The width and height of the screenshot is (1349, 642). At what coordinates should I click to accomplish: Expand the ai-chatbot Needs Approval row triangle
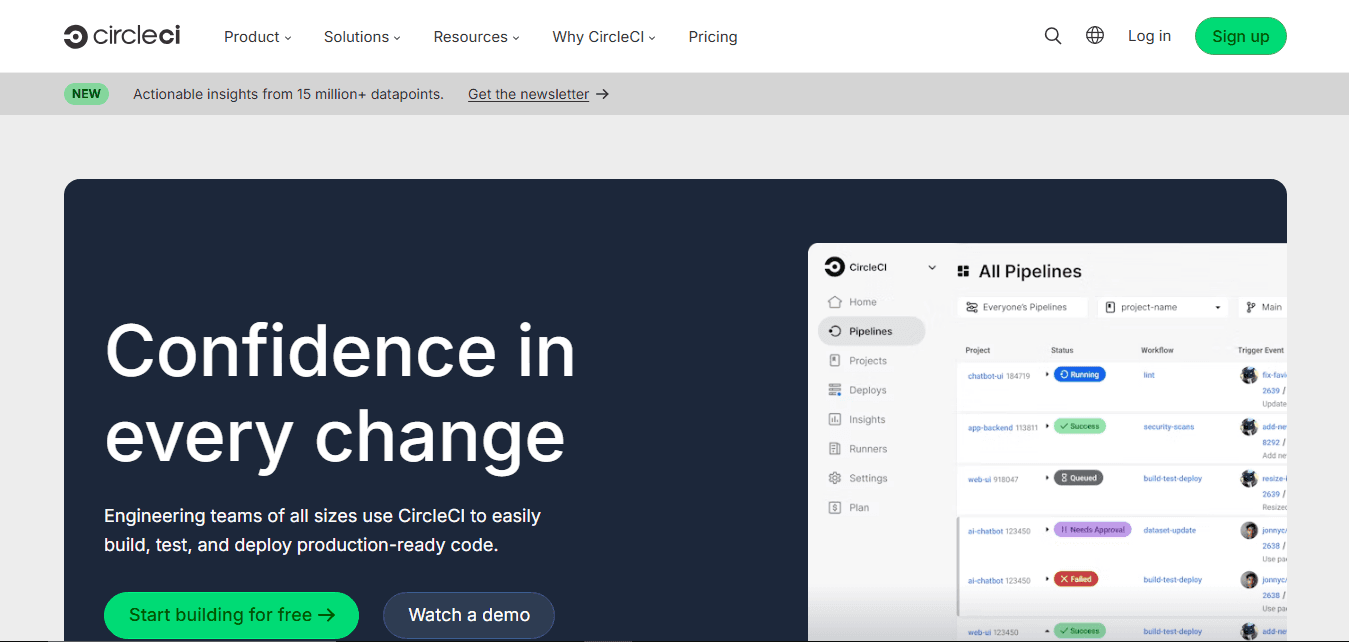pos(1047,529)
